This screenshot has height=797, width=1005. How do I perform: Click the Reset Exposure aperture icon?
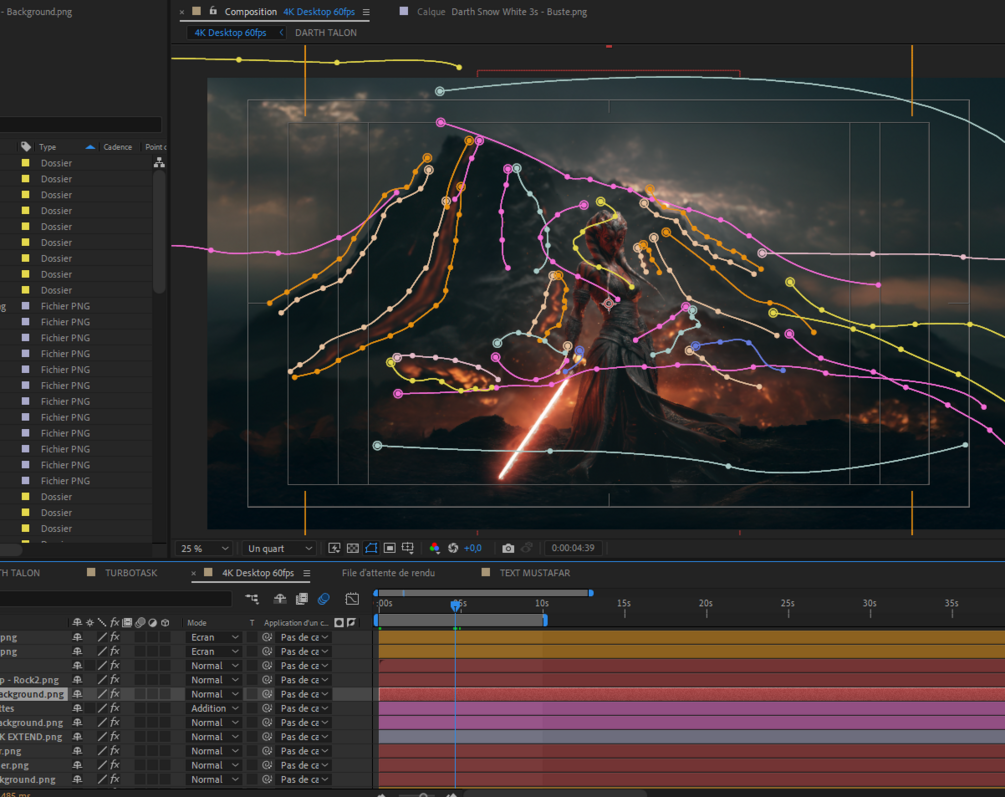(453, 548)
